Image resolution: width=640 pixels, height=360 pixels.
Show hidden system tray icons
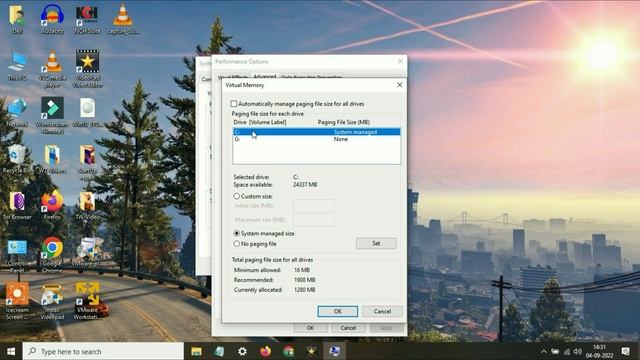(x=544, y=351)
